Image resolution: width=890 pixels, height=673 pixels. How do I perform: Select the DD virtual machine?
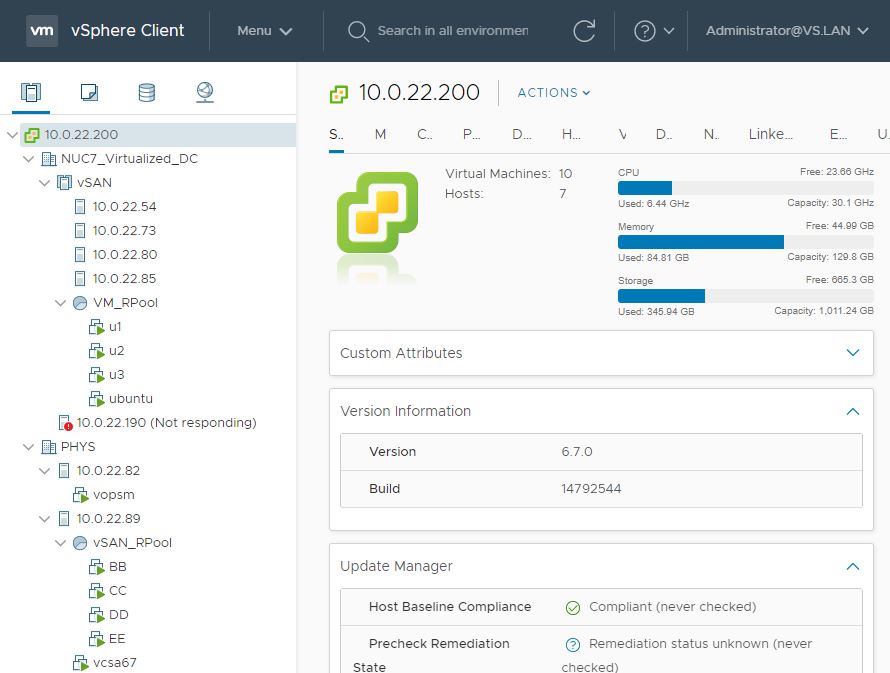(119, 615)
